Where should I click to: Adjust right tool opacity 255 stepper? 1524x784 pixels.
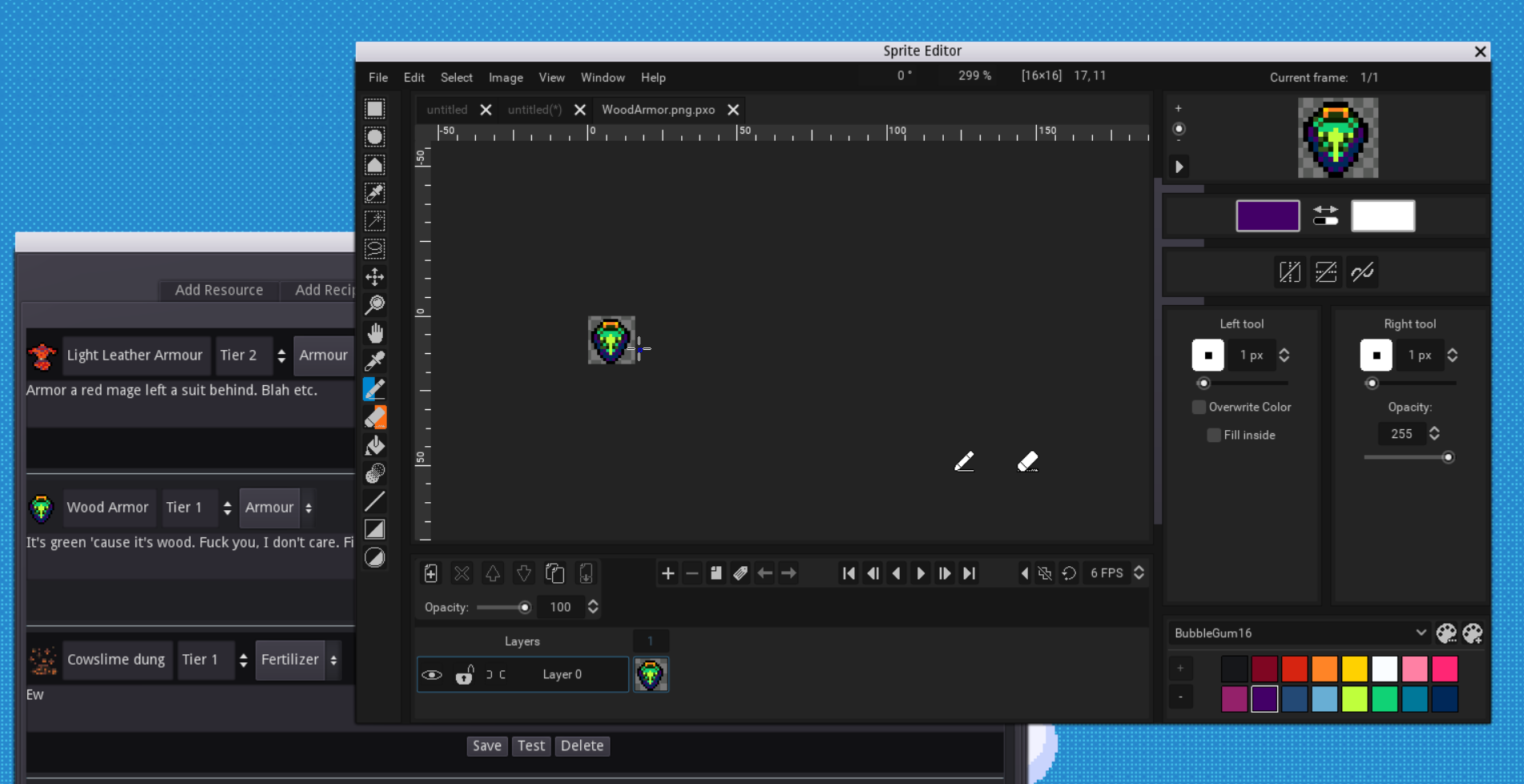[x=1434, y=433]
